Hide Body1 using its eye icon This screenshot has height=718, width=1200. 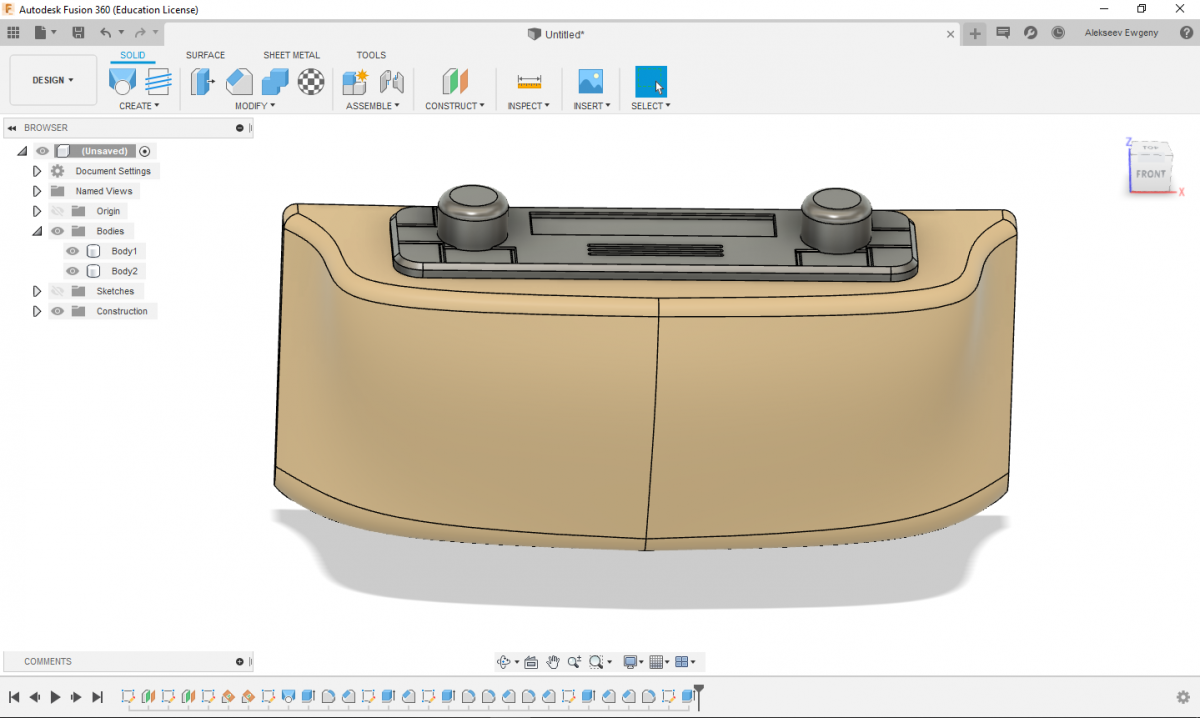pos(72,251)
